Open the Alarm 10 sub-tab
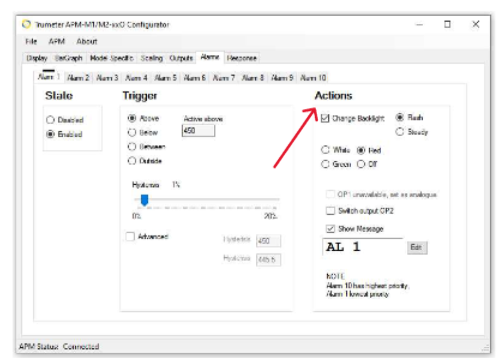Screen dimensions: 499x360 [x=313, y=78]
